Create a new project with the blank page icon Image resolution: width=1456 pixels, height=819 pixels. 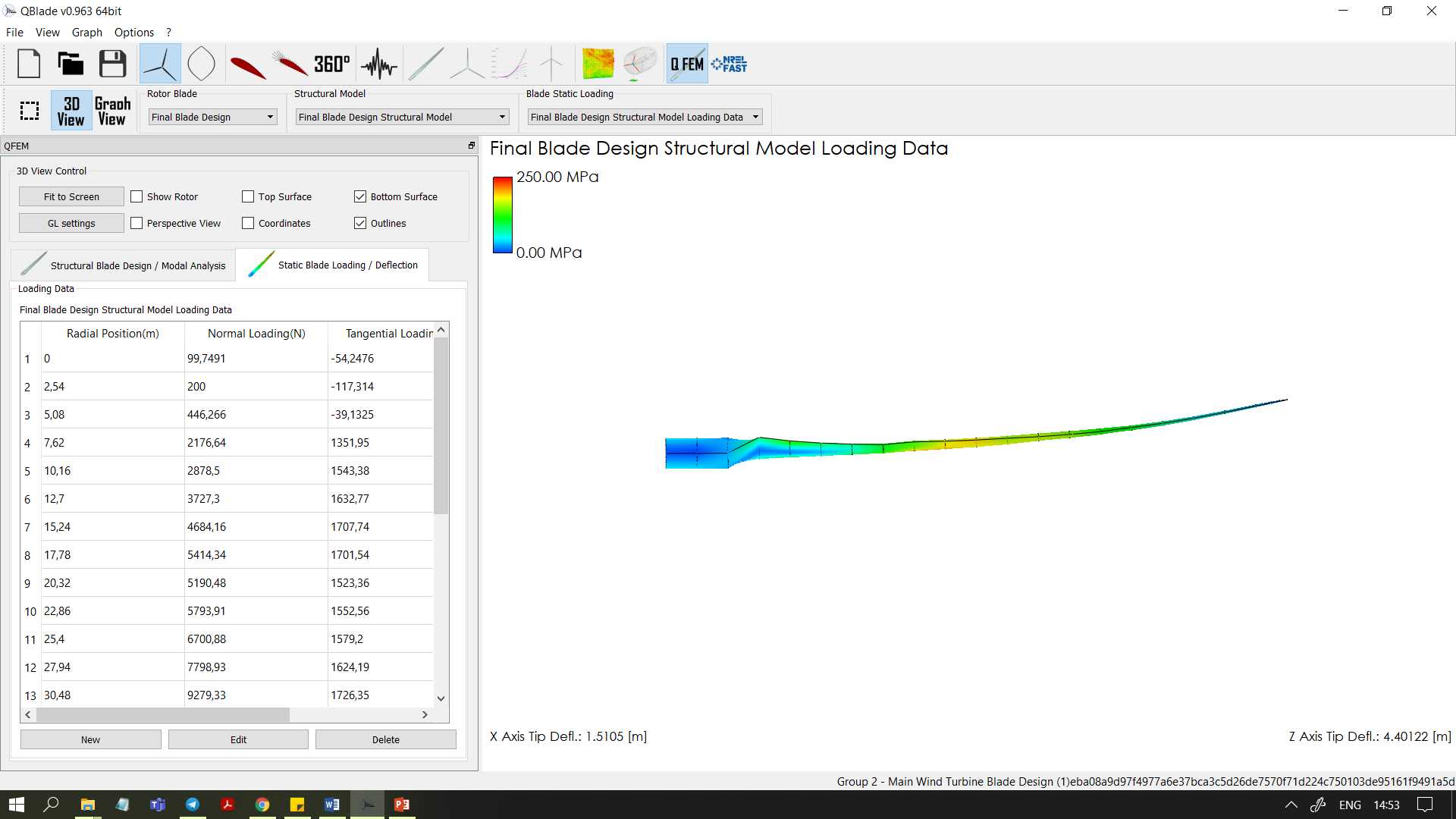tap(29, 64)
